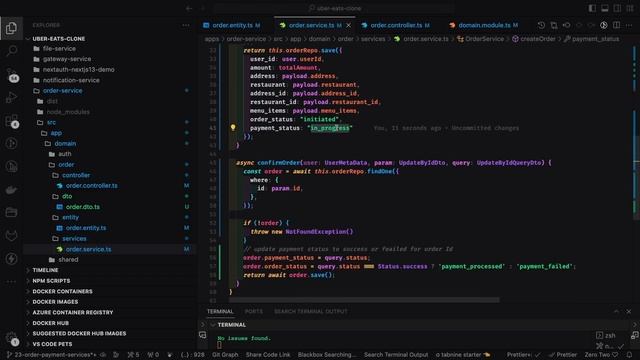Click Search Terminal Output status item
Screen dimensions: 640x360
[396, 355]
